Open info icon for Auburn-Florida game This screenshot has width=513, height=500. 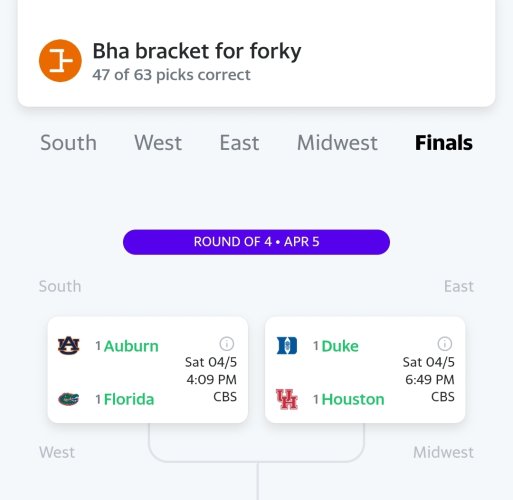pyautogui.click(x=227, y=344)
